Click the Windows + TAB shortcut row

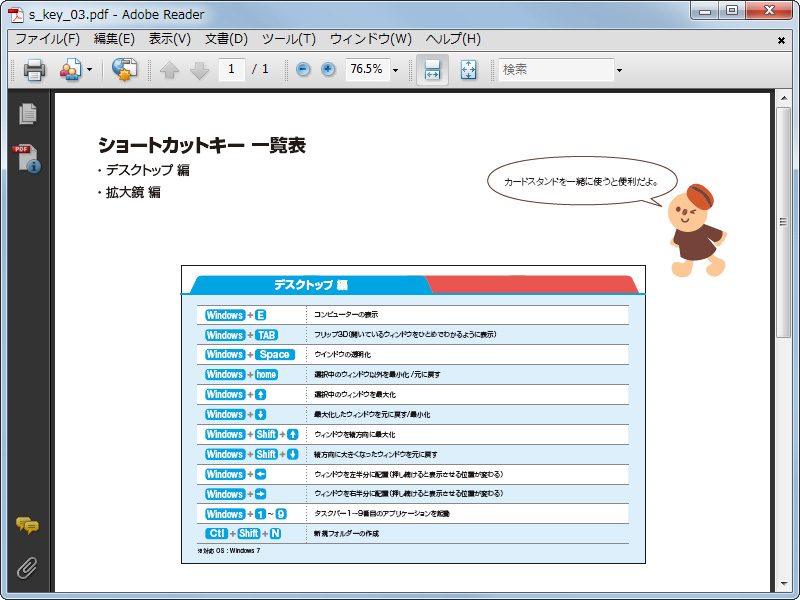[413, 335]
